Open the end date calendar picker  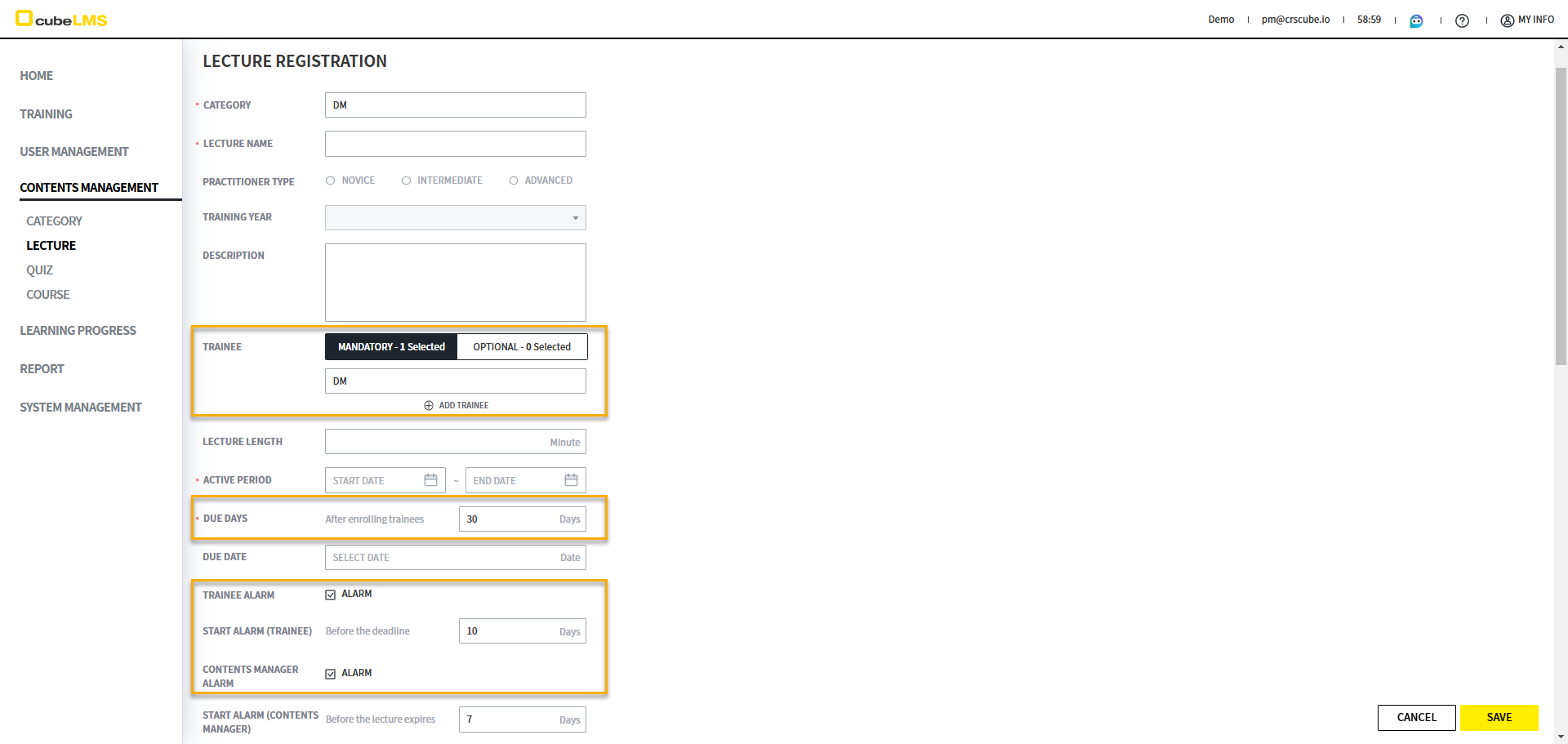[x=571, y=480]
